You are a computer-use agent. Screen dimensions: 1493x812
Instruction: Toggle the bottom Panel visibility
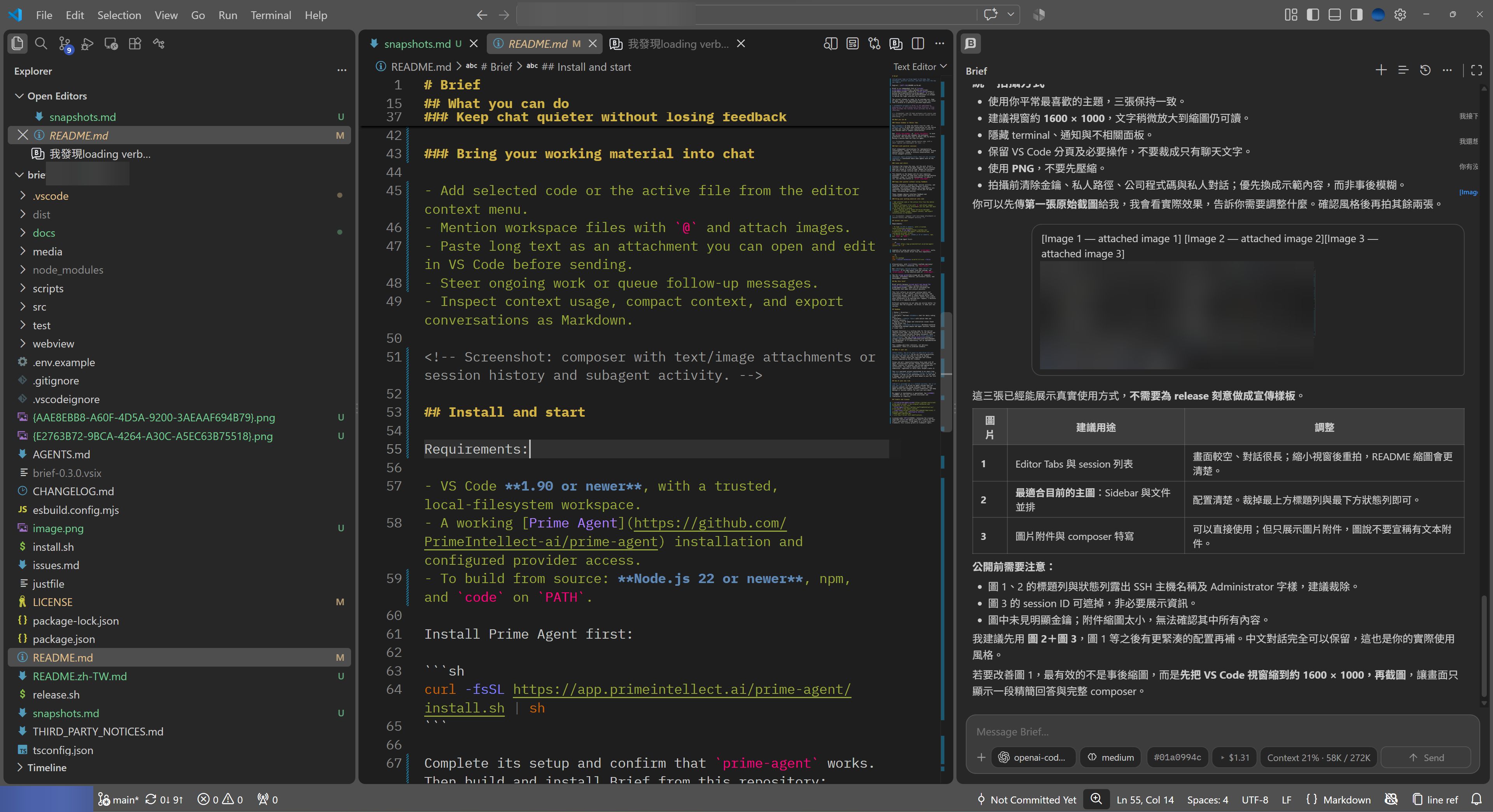[1334, 15]
